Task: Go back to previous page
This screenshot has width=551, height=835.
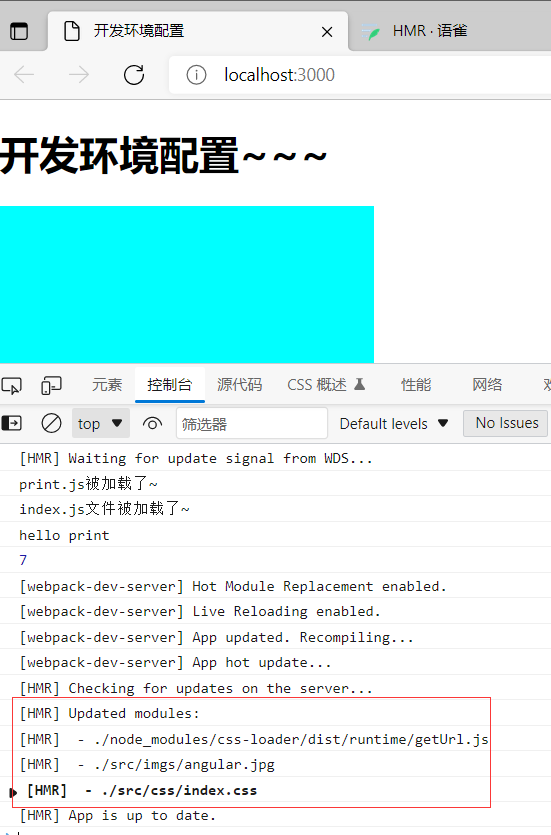Action: (24, 75)
